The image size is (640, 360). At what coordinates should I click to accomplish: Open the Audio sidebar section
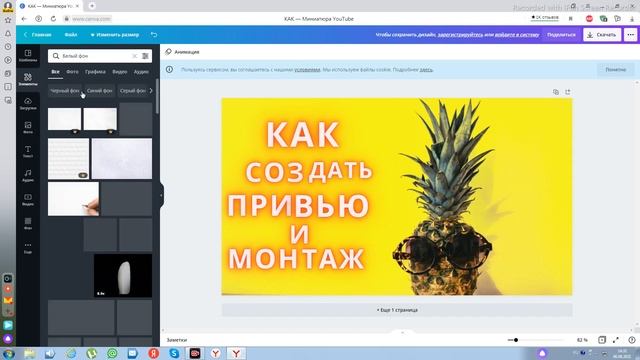[28, 176]
